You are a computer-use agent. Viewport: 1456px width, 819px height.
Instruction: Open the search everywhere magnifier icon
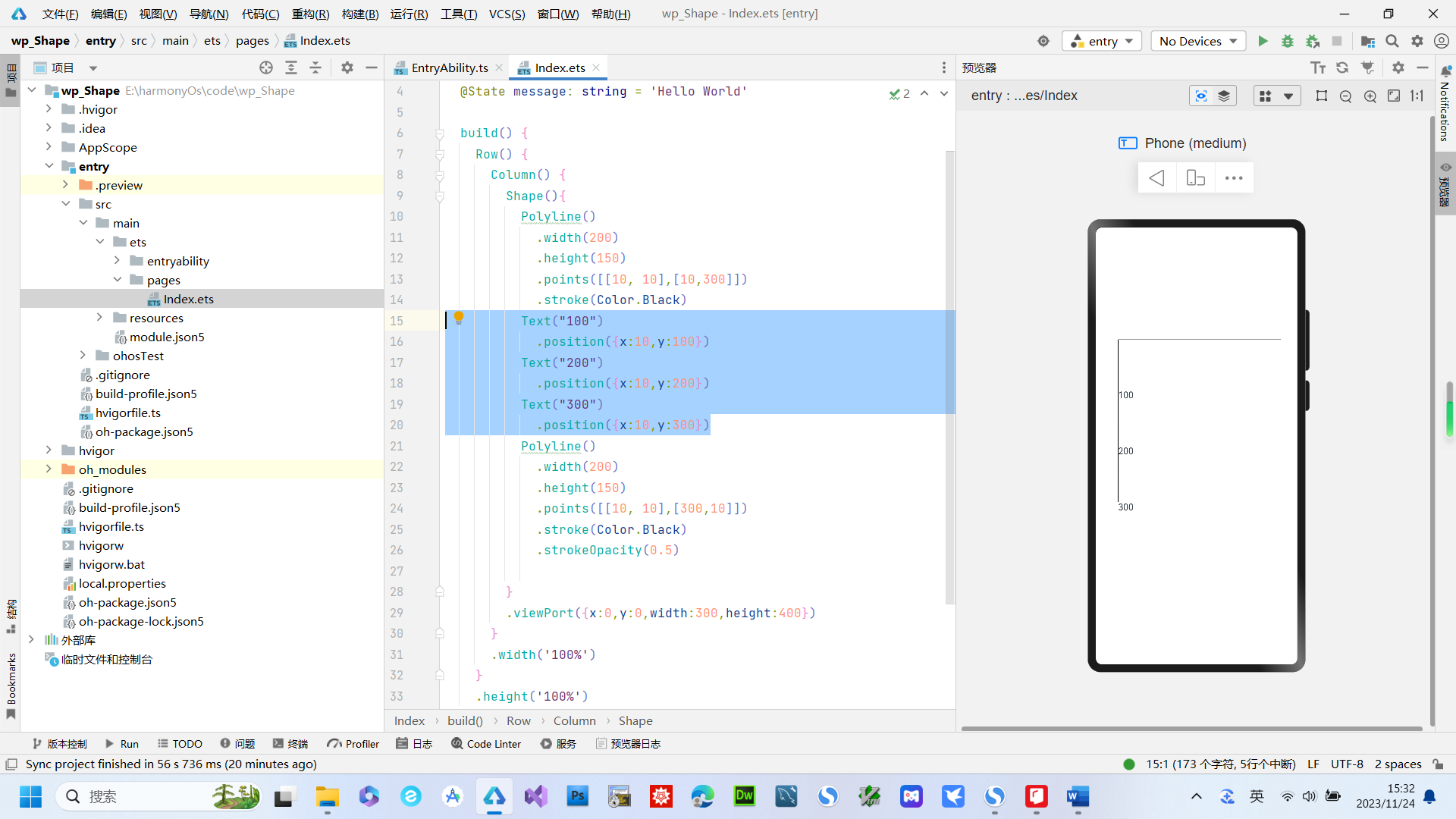[x=1392, y=41]
